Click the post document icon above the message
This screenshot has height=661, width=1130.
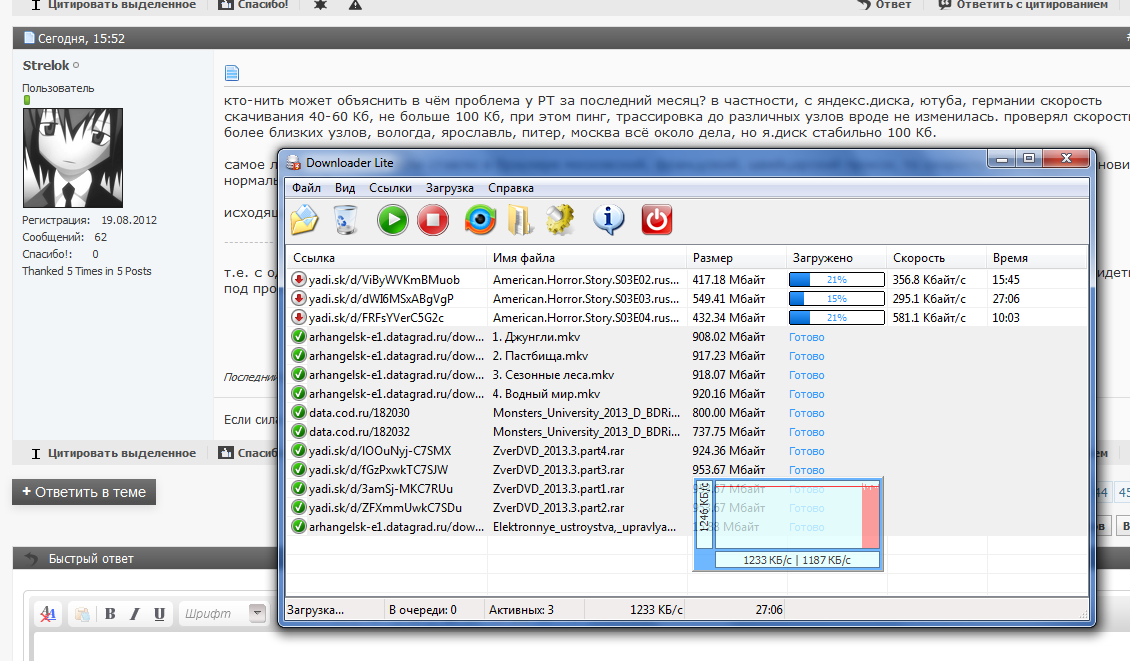point(231,73)
